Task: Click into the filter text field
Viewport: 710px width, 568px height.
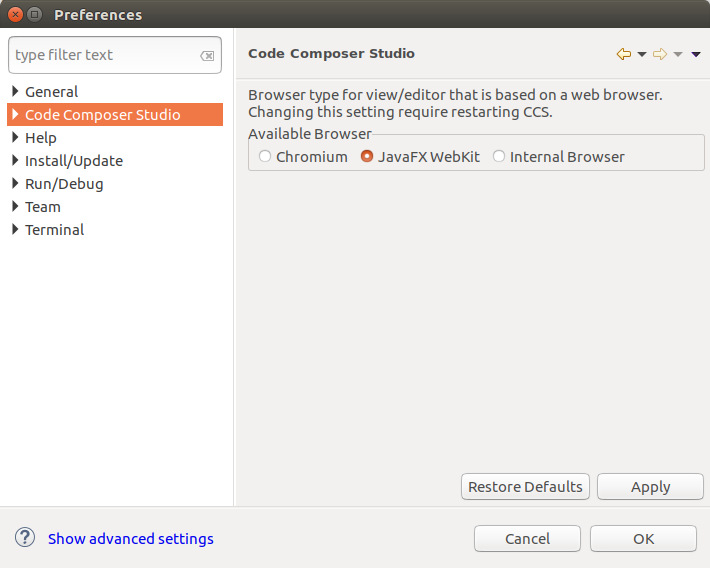Action: (100, 56)
